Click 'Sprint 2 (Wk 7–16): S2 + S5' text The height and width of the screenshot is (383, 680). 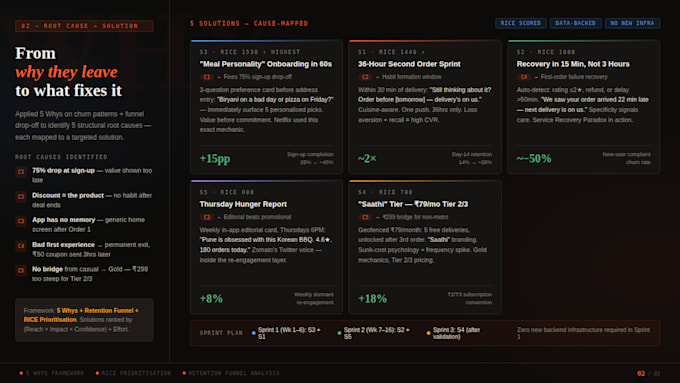coord(376,333)
